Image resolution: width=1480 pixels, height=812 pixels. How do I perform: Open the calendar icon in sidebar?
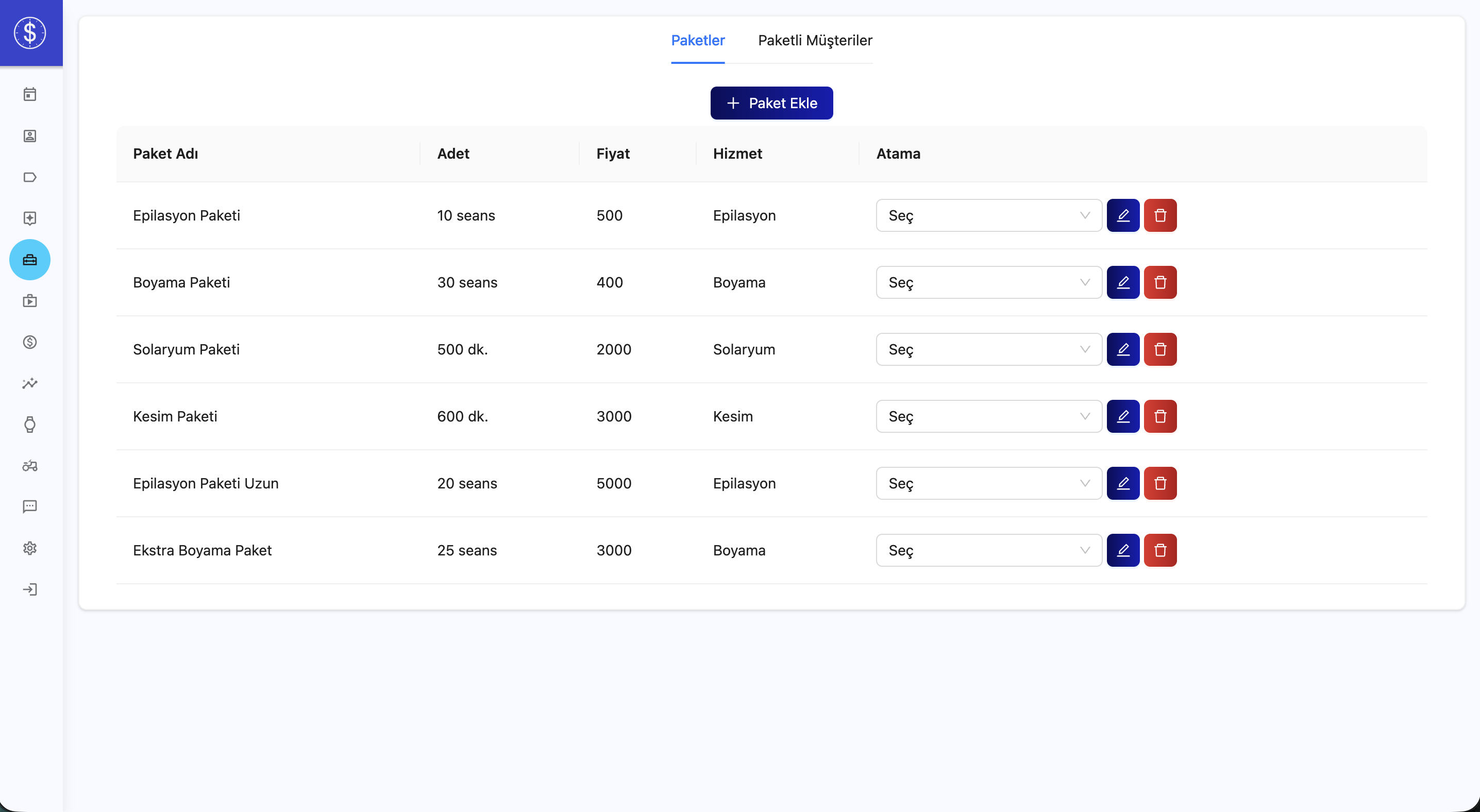(30, 94)
